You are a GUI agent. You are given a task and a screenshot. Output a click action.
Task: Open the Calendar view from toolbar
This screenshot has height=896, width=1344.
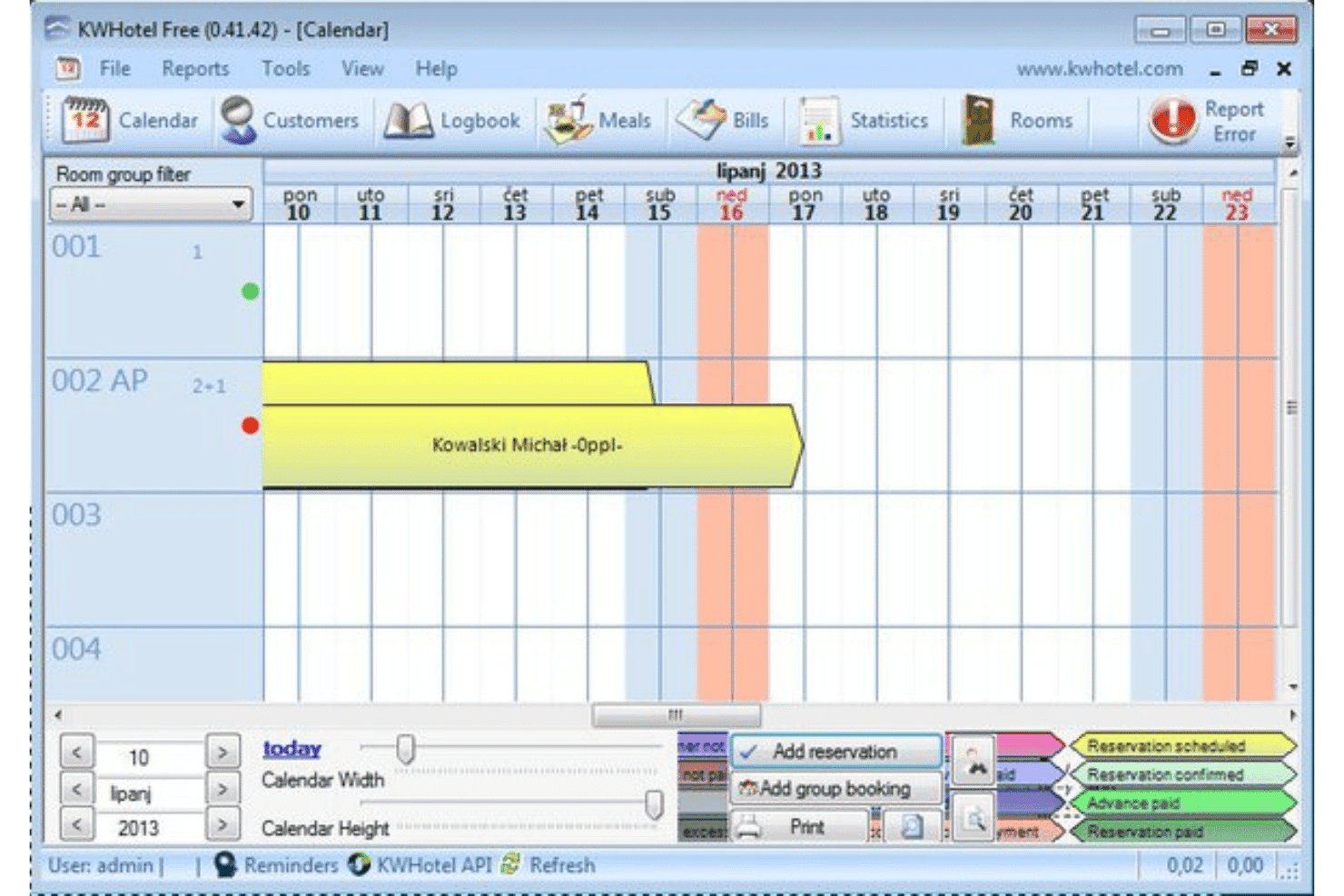coord(129,120)
